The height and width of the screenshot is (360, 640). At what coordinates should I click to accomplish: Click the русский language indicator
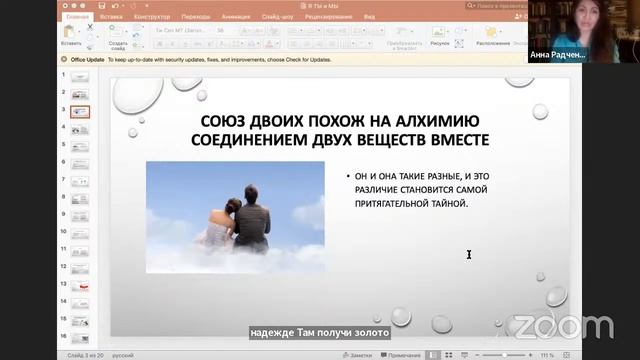(x=123, y=355)
